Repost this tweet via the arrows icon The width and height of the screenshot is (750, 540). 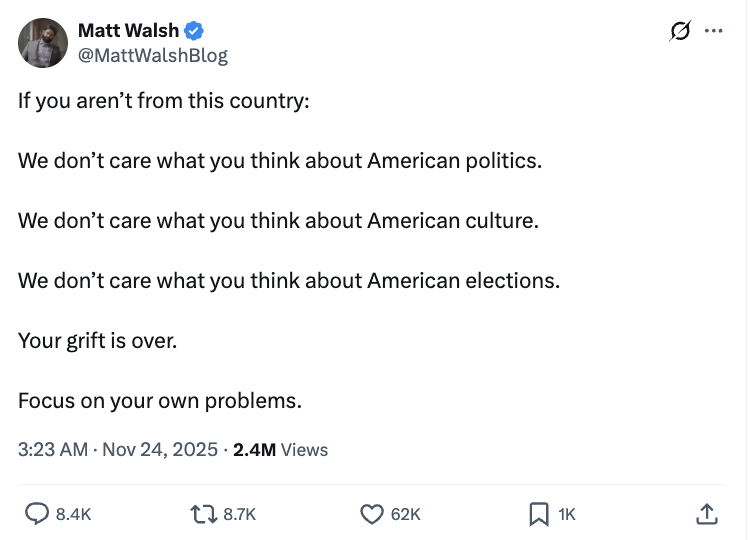click(x=204, y=514)
